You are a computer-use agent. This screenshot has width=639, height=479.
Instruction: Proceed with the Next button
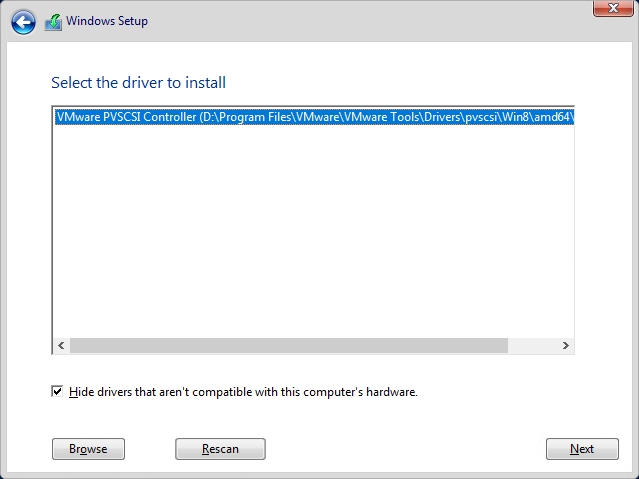pos(582,449)
